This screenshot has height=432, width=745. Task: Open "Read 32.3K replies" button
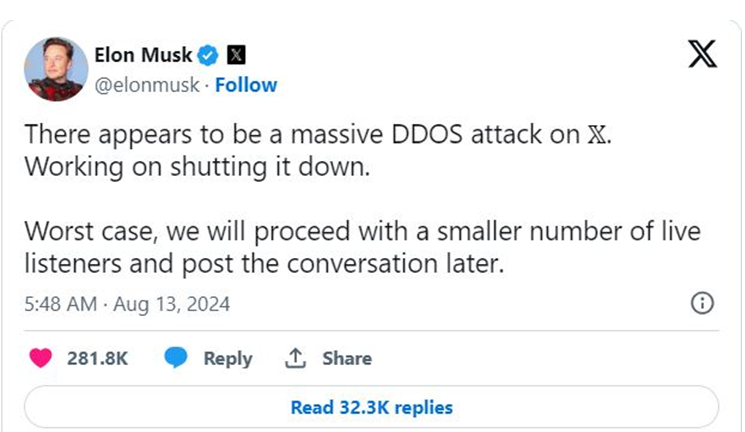point(371,407)
